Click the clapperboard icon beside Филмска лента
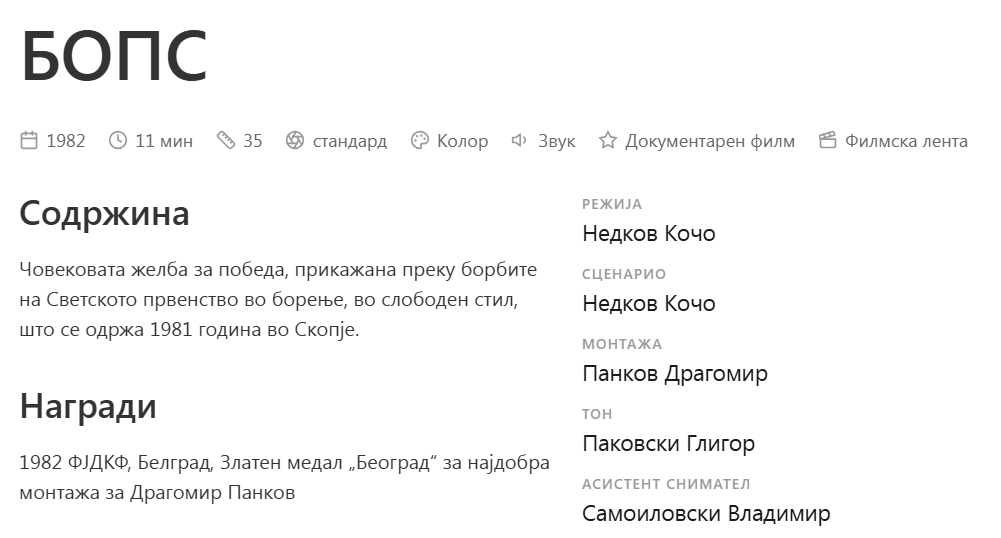 coord(827,140)
